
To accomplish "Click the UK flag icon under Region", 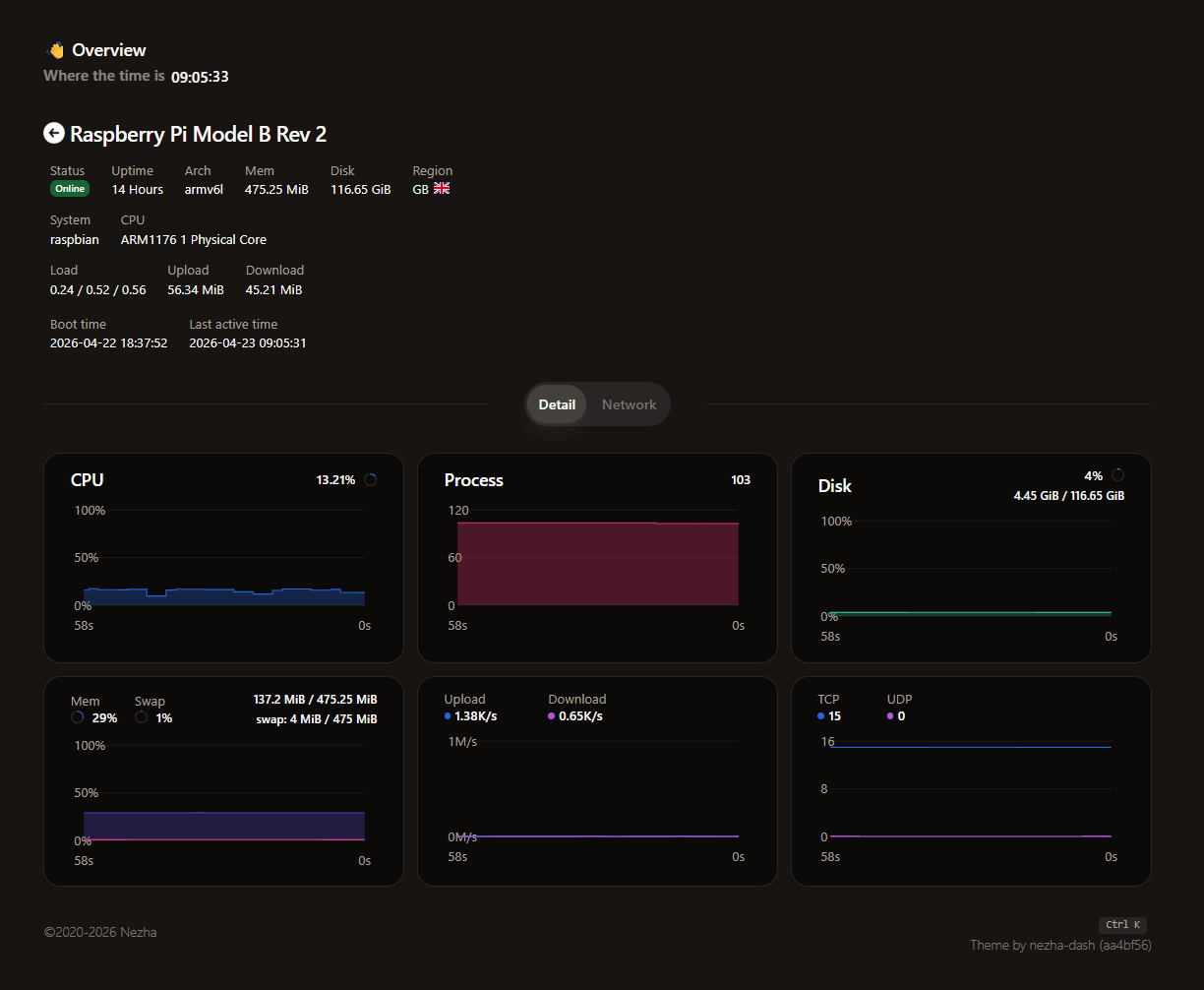I will coord(442,189).
